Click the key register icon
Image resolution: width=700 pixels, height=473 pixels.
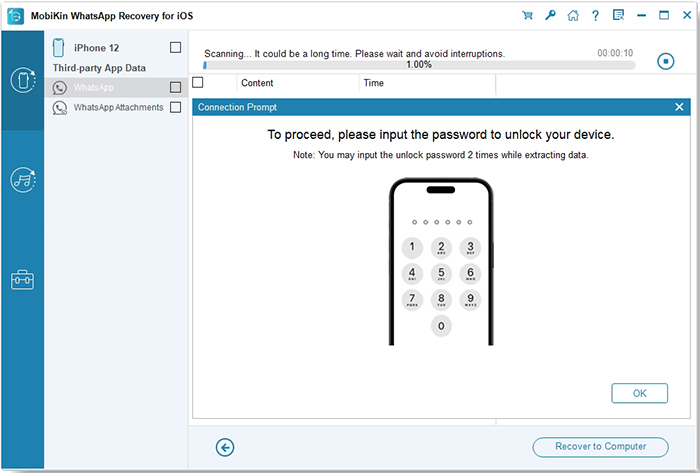click(550, 16)
